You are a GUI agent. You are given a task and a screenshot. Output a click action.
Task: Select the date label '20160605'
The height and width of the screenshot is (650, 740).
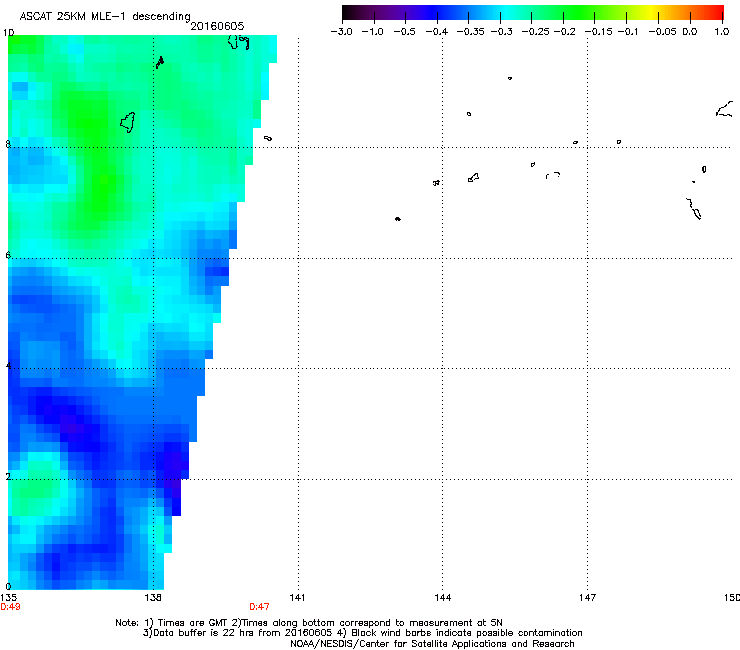(x=217, y=26)
